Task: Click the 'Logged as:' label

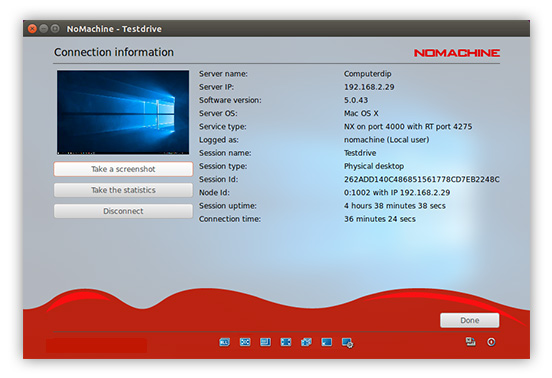Action: 219,140
